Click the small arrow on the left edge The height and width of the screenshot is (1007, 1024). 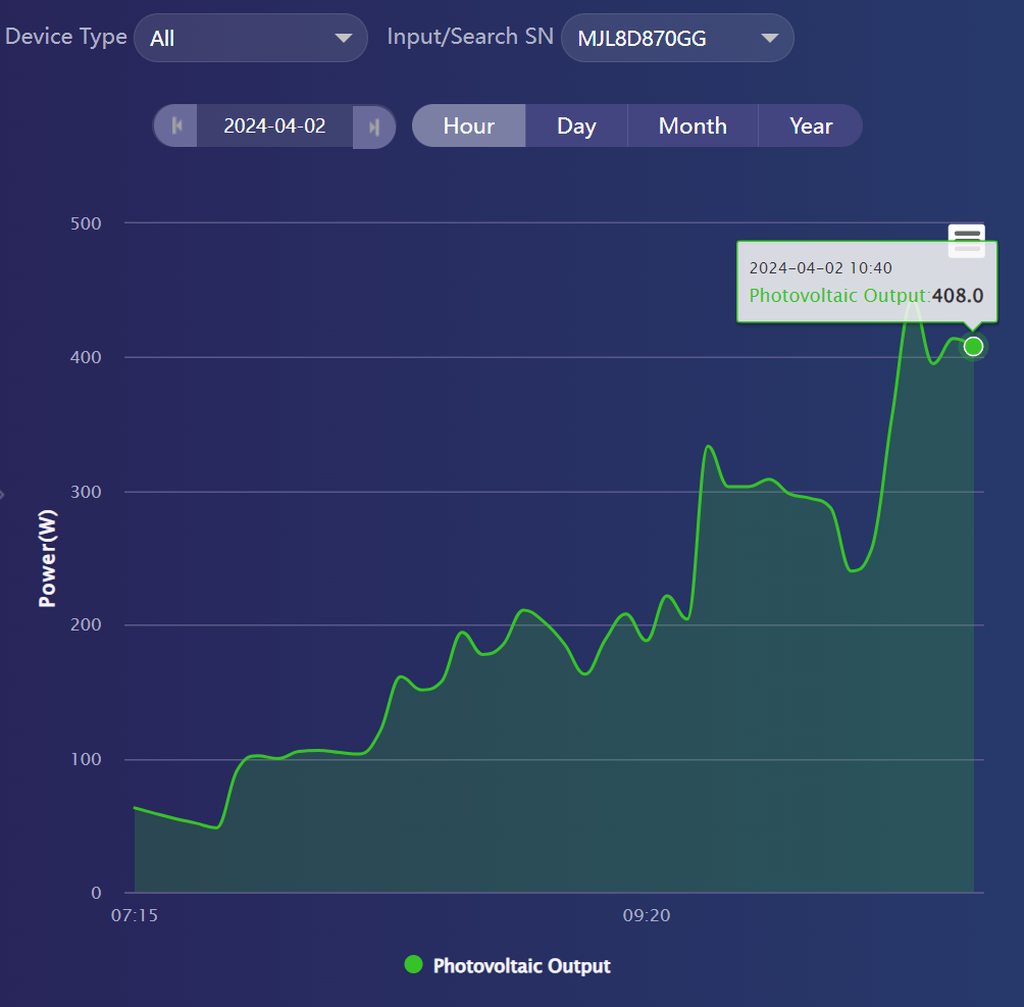click(x=3, y=494)
